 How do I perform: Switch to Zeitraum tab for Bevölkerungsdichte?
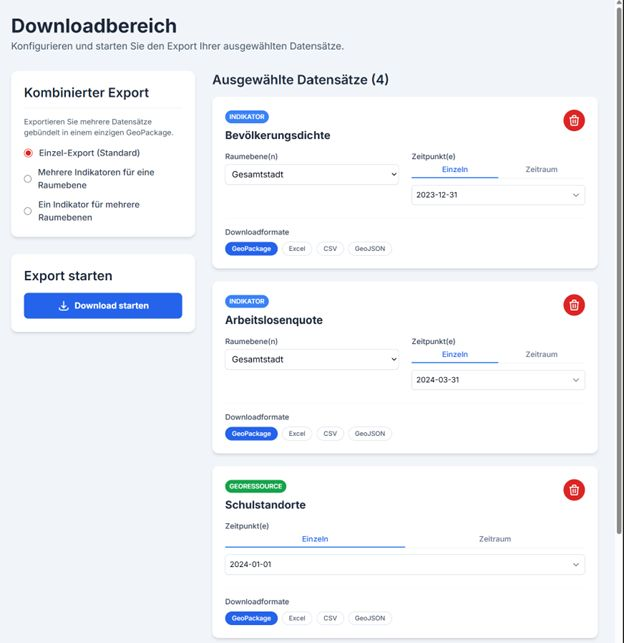(x=542, y=169)
